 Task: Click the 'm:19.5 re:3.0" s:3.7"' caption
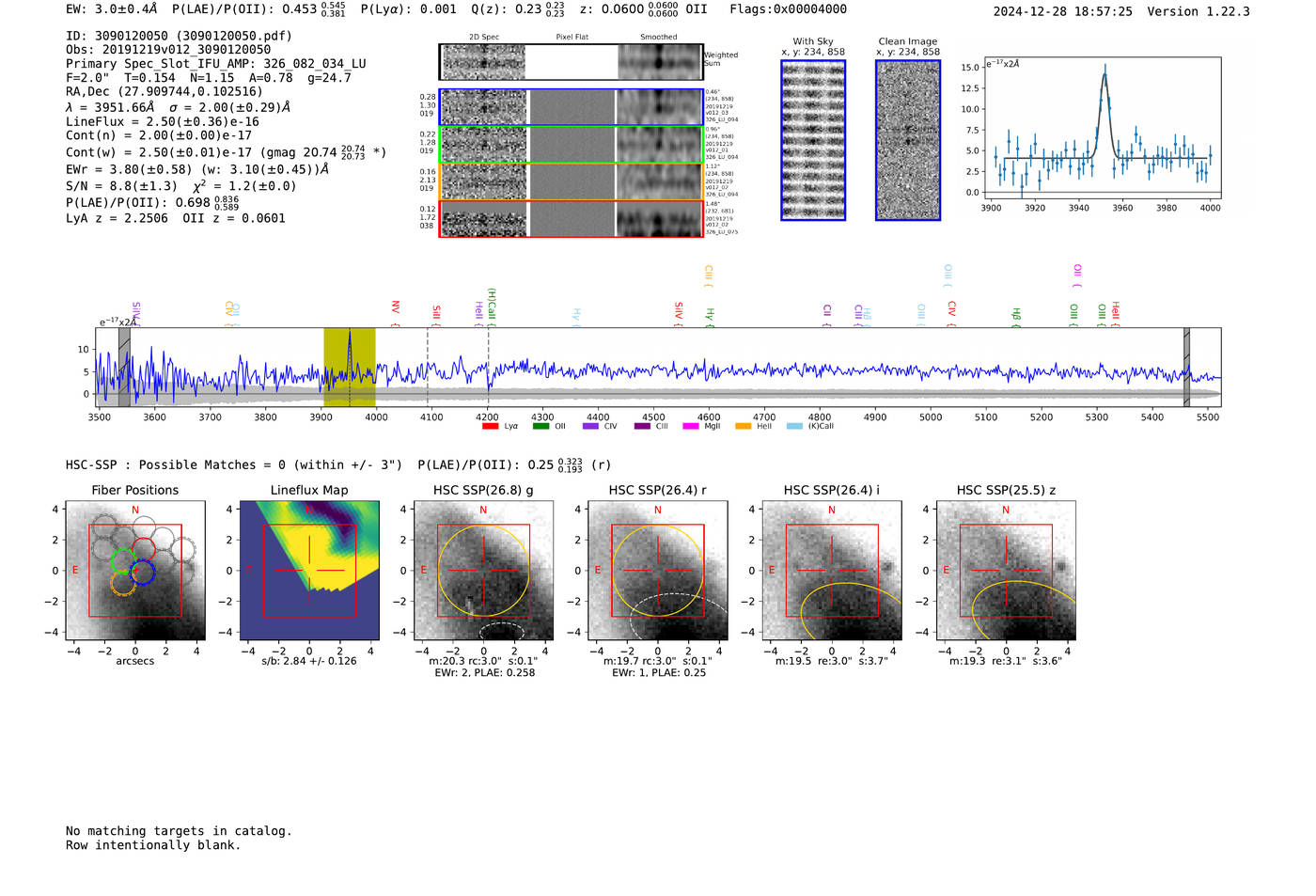(x=832, y=661)
